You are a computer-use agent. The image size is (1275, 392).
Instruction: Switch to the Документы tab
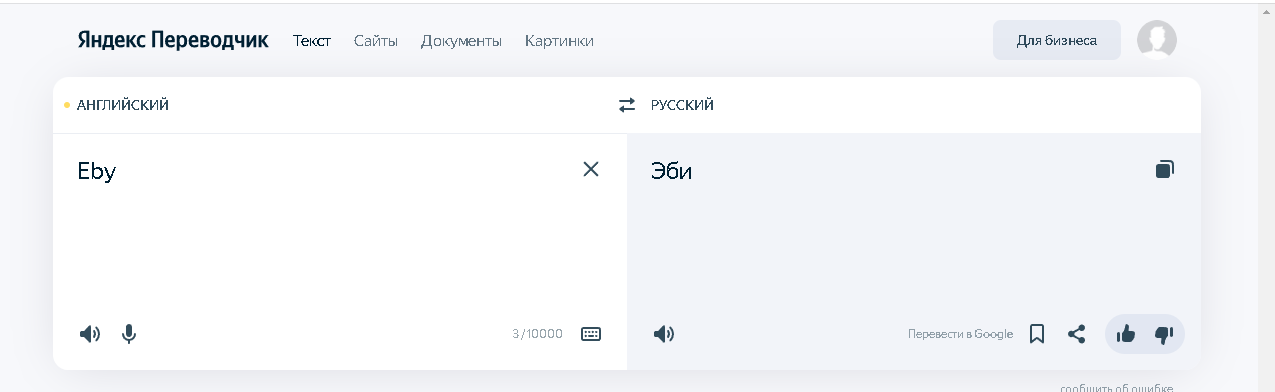coord(461,41)
